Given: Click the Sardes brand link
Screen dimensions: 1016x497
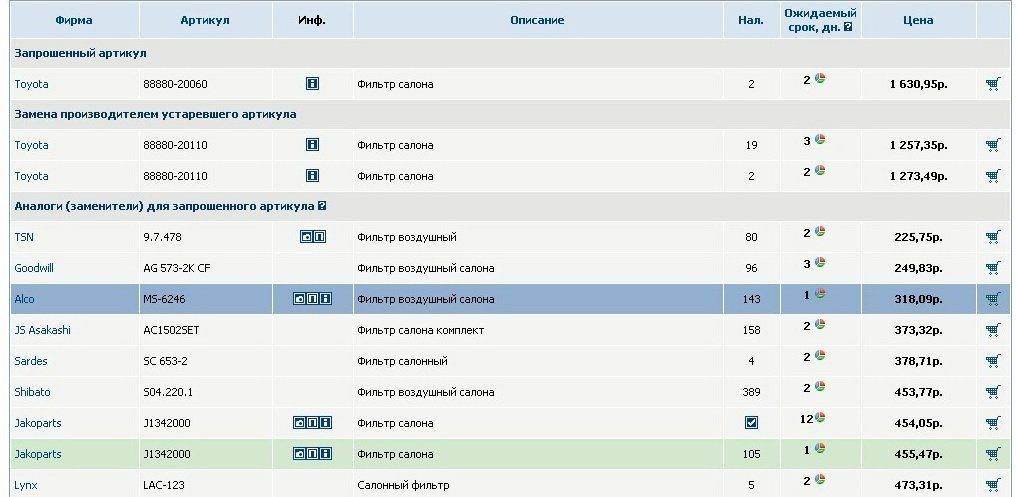Looking at the screenshot, I should [31, 361].
